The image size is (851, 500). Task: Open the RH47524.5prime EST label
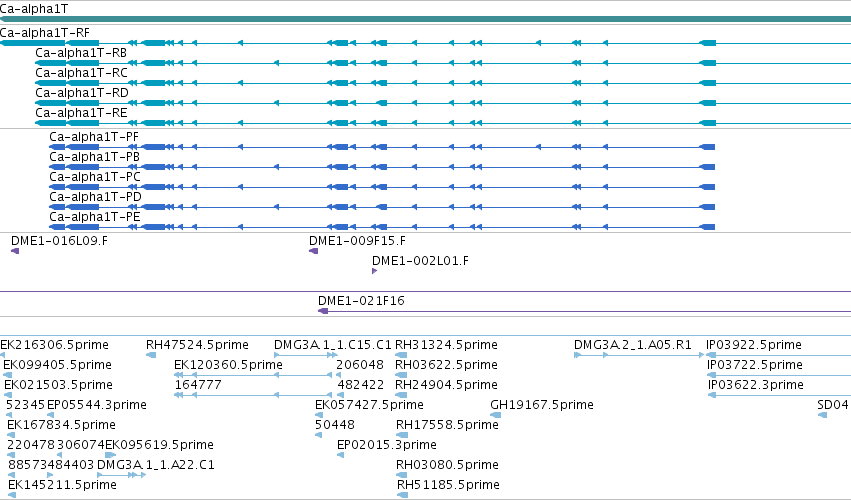(198, 345)
